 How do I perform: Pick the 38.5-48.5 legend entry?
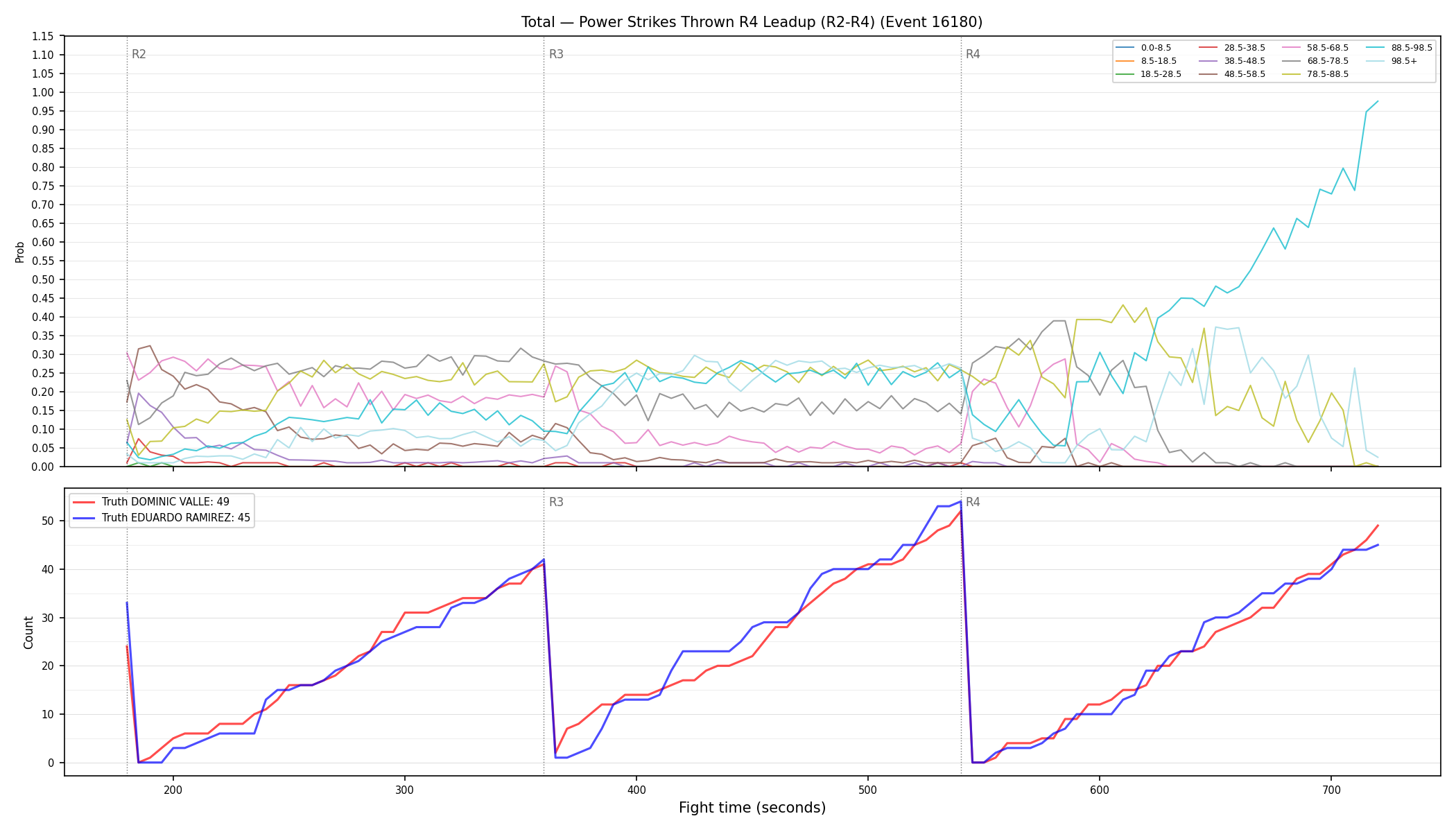[1232, 61]
